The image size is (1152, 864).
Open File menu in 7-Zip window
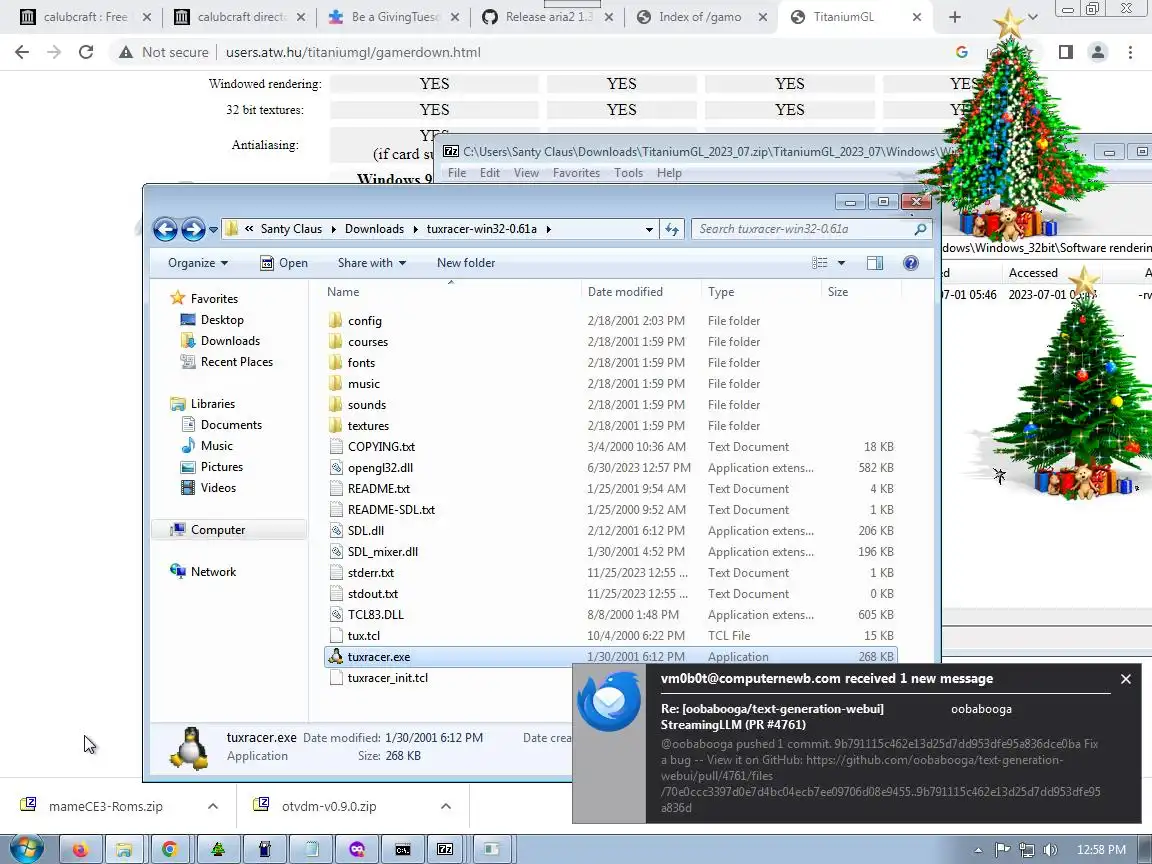coord(457,173)
